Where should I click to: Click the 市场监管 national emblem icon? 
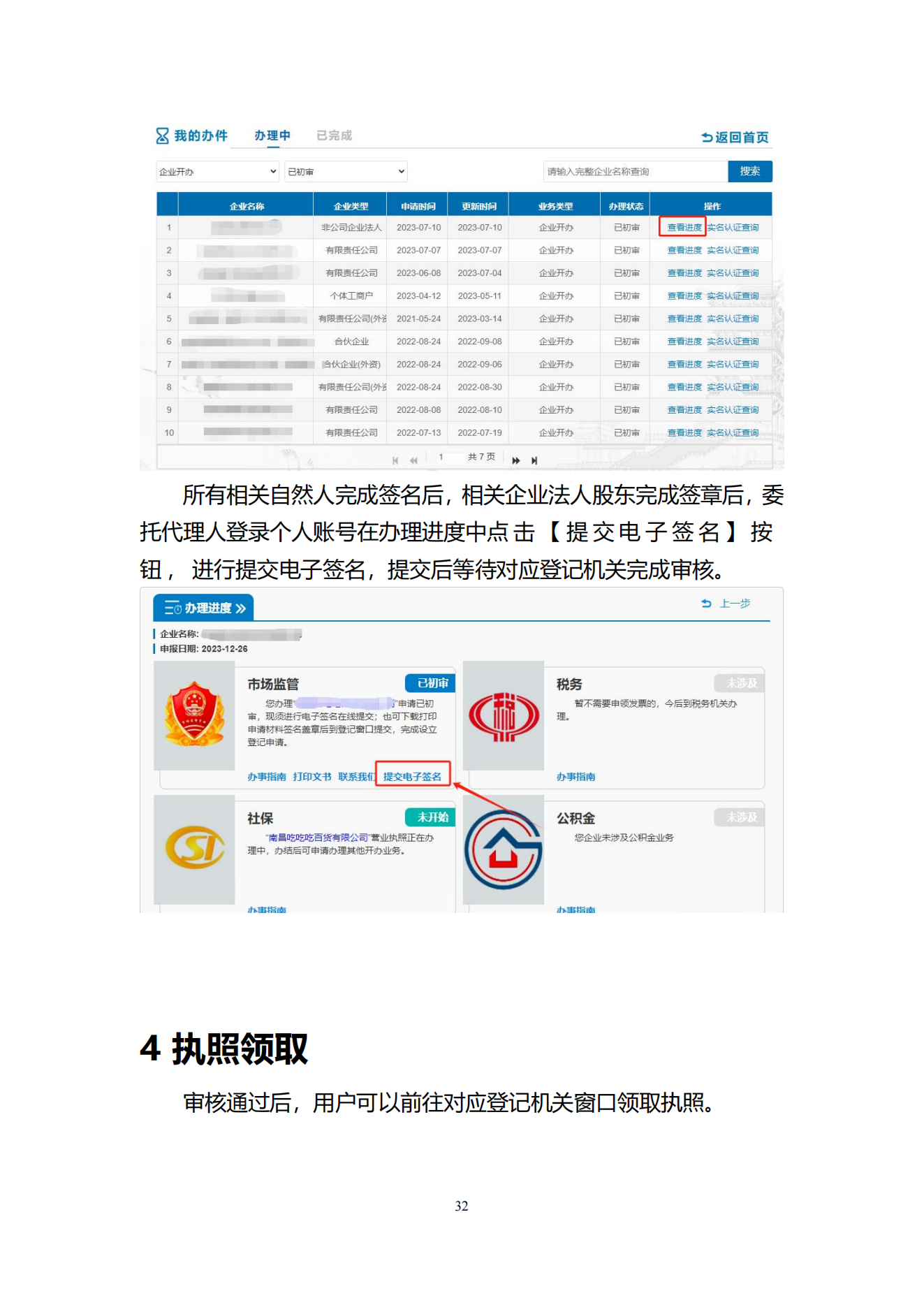(x=194, y=715)
